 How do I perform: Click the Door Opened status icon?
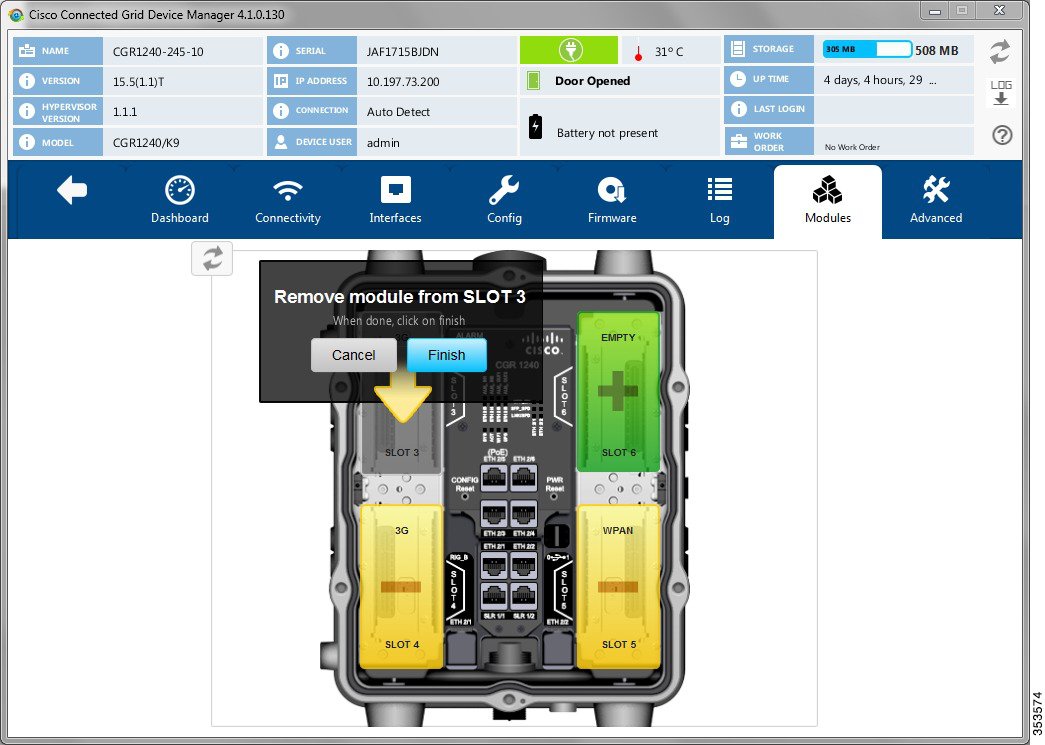click(533, 81)
